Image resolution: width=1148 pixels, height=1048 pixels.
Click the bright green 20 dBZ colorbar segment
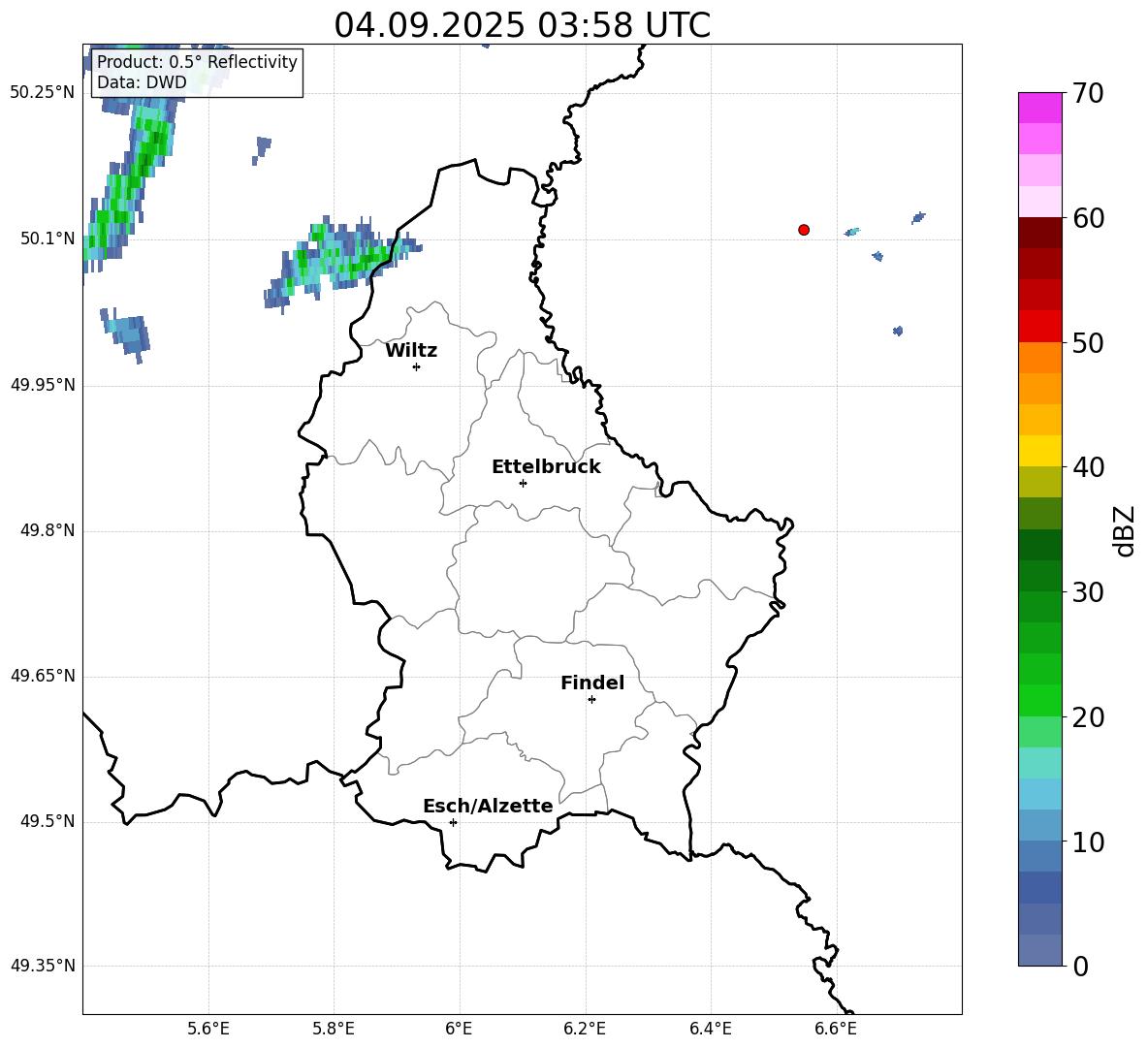coord(1039,700)
